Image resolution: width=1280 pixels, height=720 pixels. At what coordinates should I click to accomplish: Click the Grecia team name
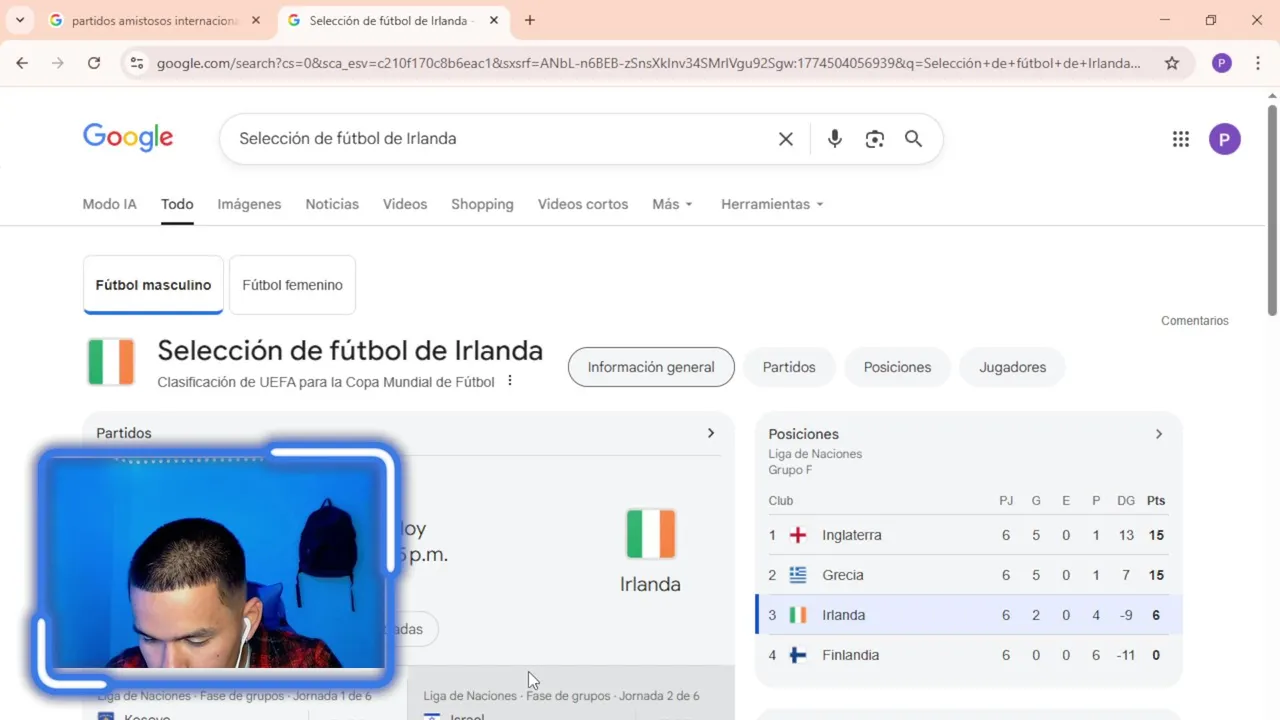tap(843, 575)
